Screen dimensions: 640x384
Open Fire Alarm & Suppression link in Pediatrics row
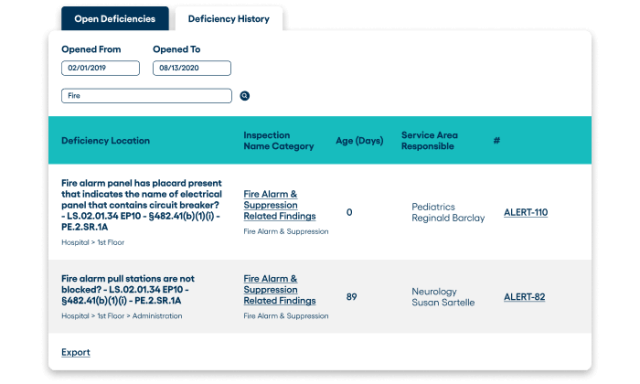pos(280,205)
